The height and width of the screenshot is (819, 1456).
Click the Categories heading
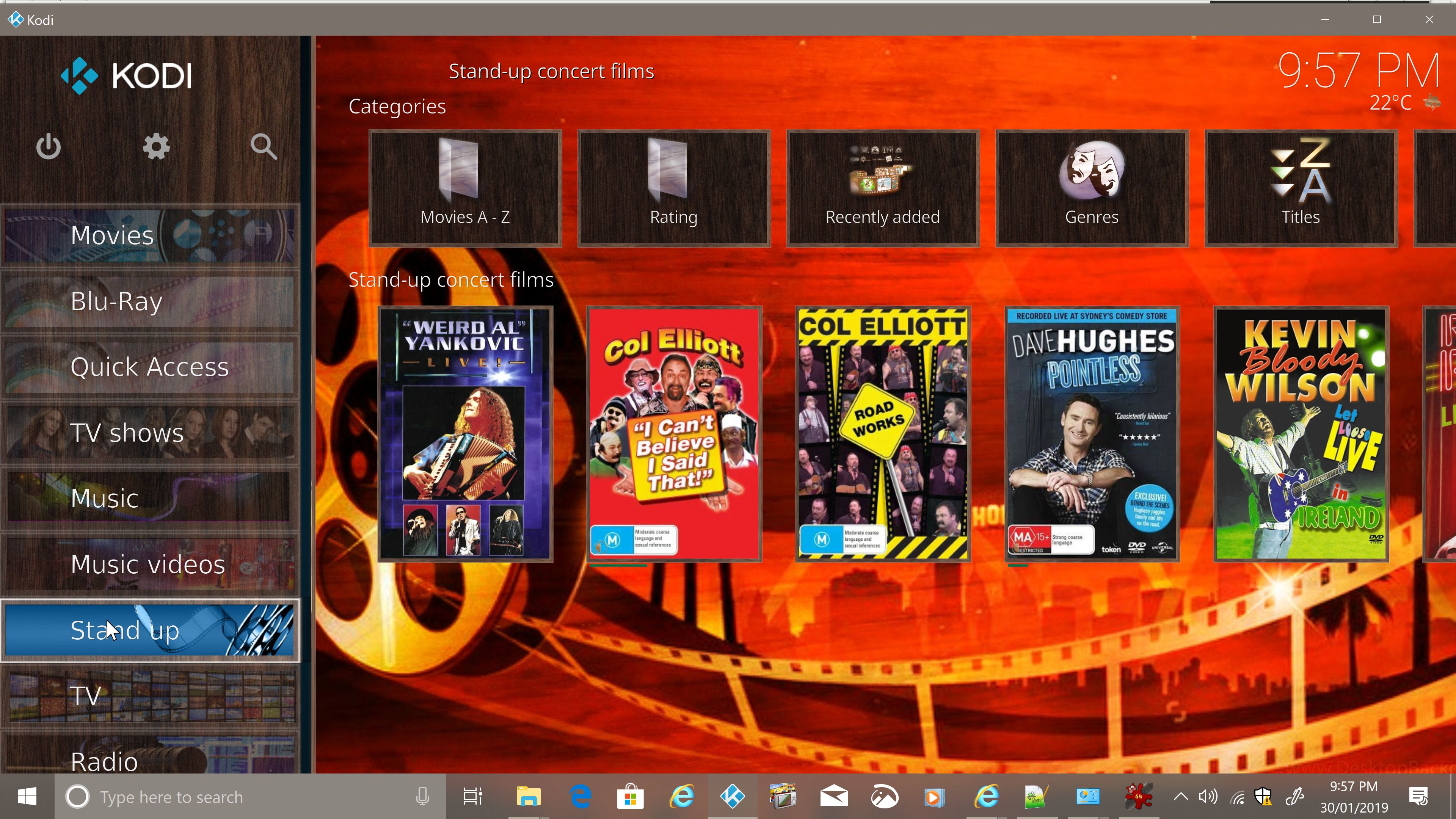397,106
